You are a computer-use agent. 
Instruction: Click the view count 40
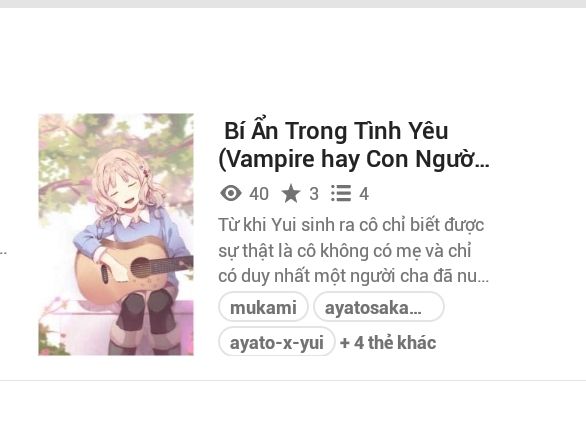click(259, 194)
